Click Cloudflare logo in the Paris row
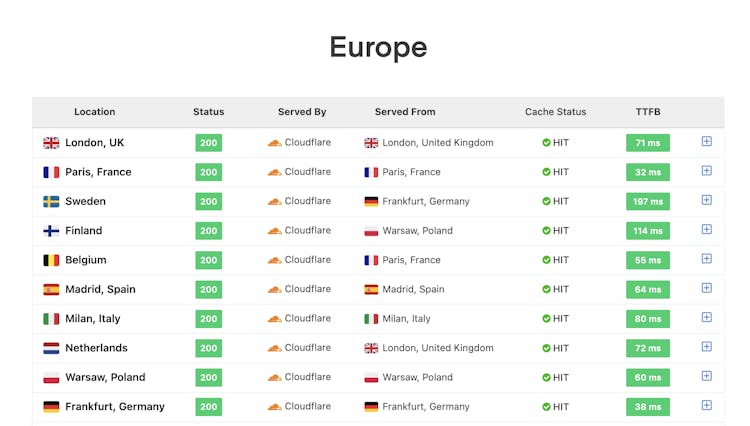 tap(274, 172)
